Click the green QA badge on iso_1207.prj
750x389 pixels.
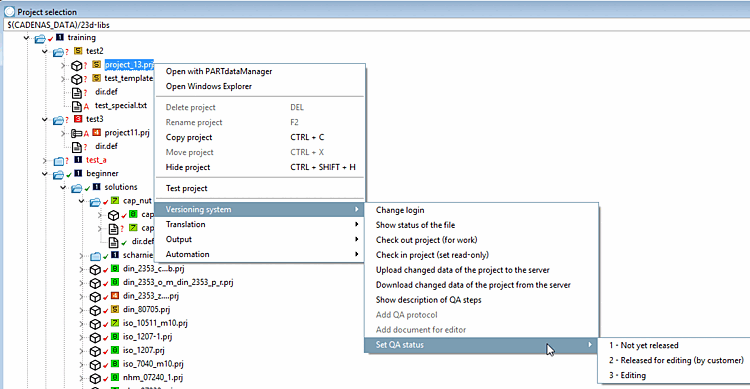115,350
